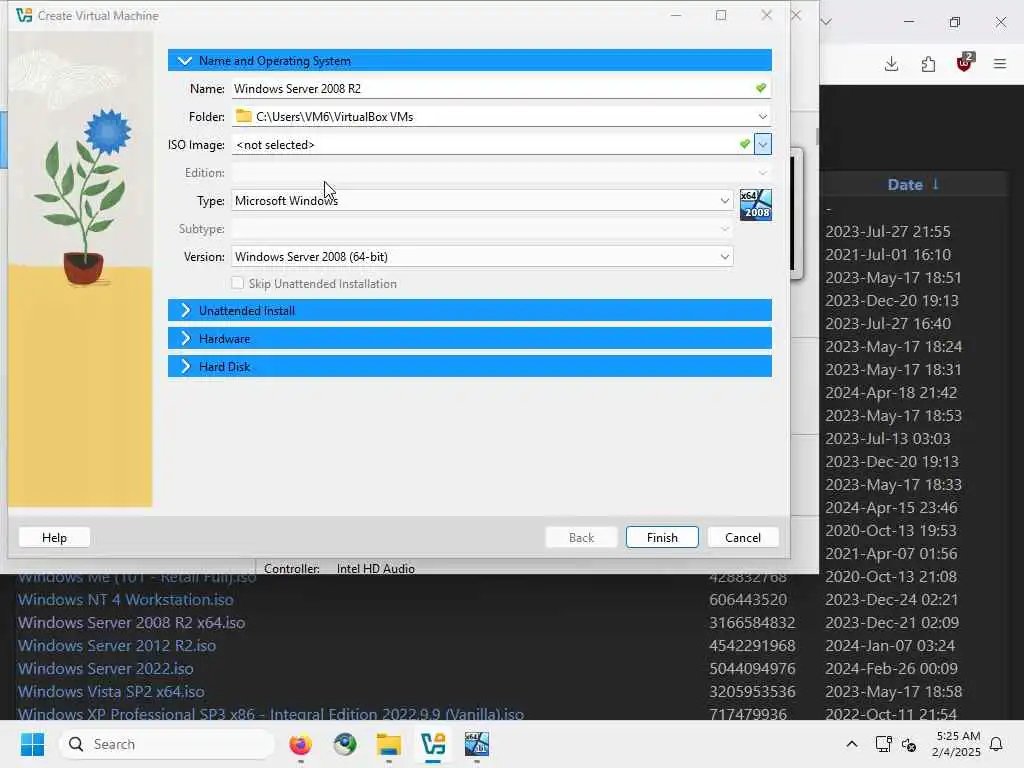Open File Explorer from the taskbar
The height and width of the screenshot is (768, 1024).
coord(389,744)
